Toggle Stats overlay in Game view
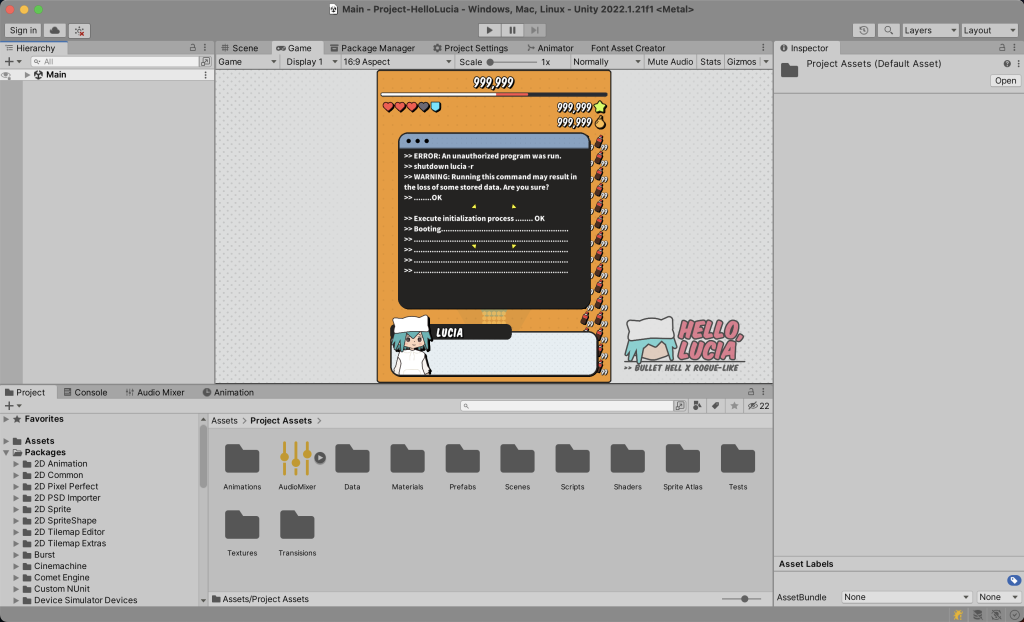 point(710,62)
